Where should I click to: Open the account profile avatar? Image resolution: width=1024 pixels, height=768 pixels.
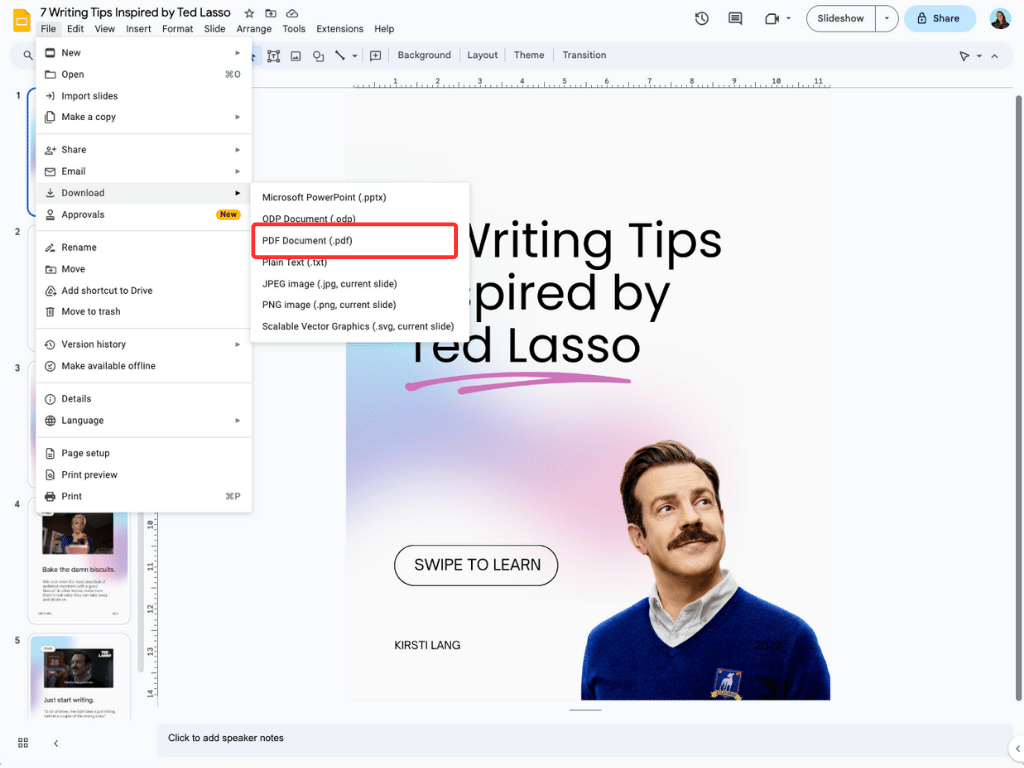tap(1000, 18)
